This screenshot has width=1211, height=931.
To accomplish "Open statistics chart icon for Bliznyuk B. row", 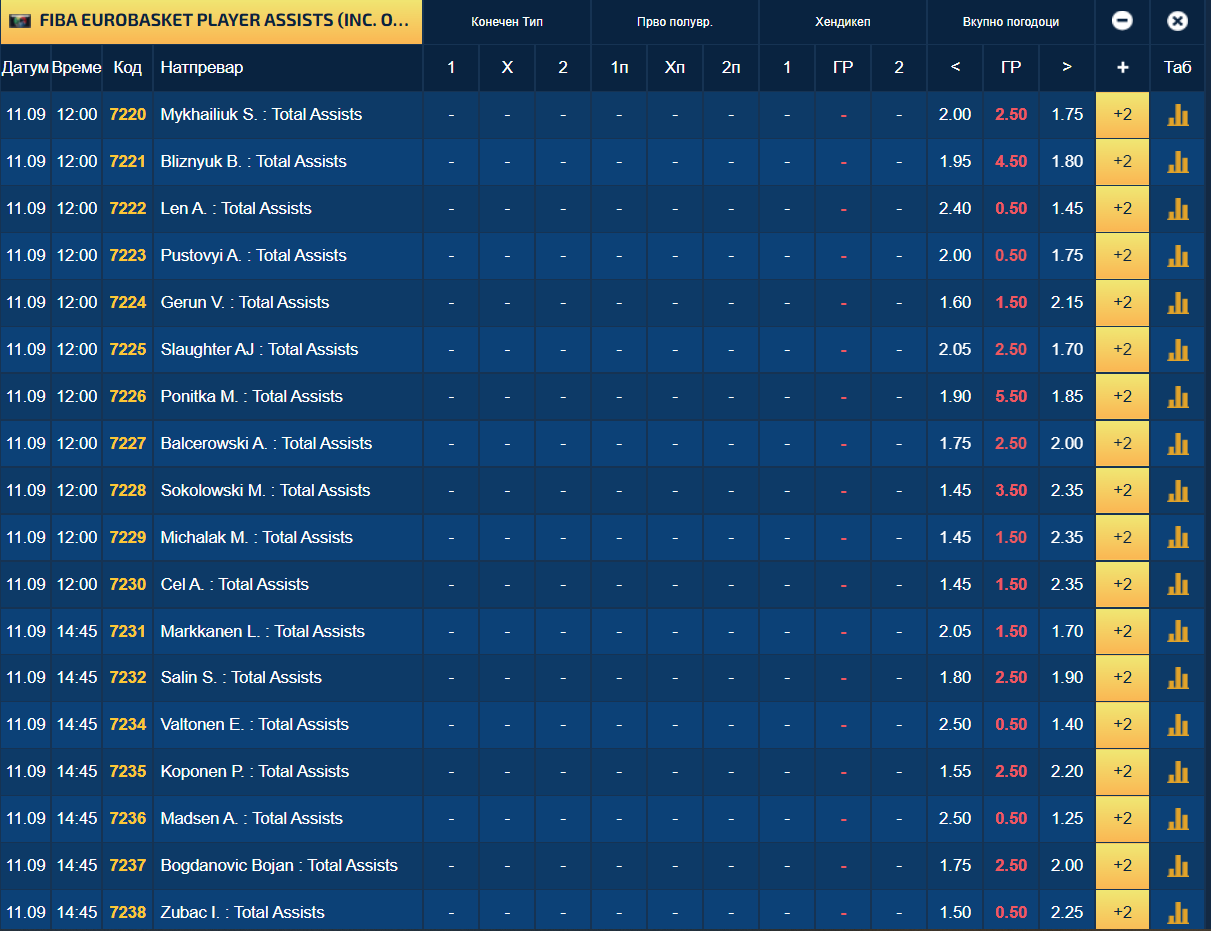I will coord(1178,162).
